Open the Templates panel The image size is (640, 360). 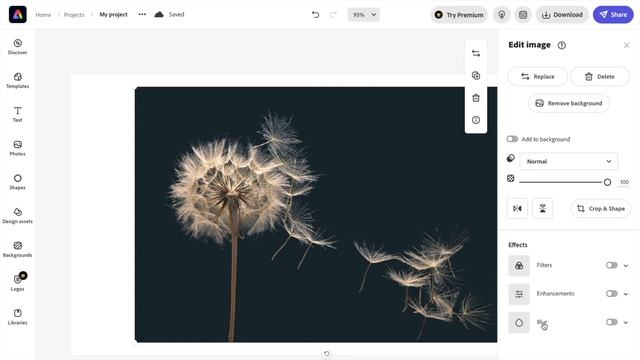(18, 80)
